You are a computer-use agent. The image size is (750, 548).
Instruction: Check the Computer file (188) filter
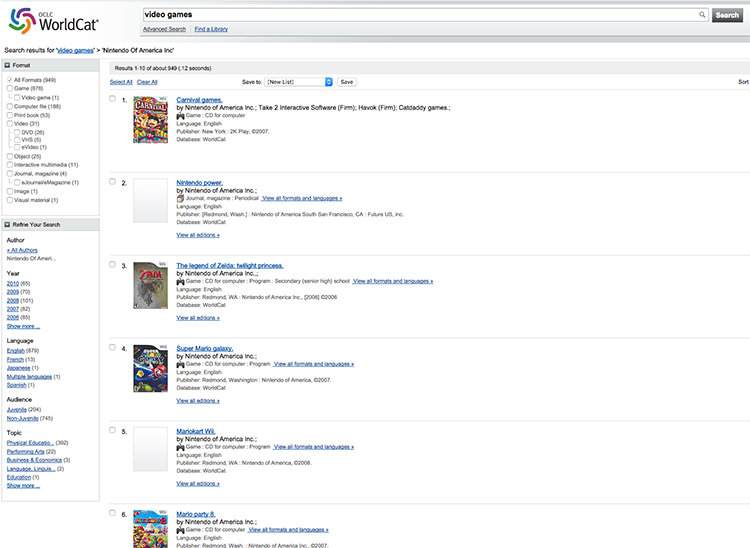[10, 106]
